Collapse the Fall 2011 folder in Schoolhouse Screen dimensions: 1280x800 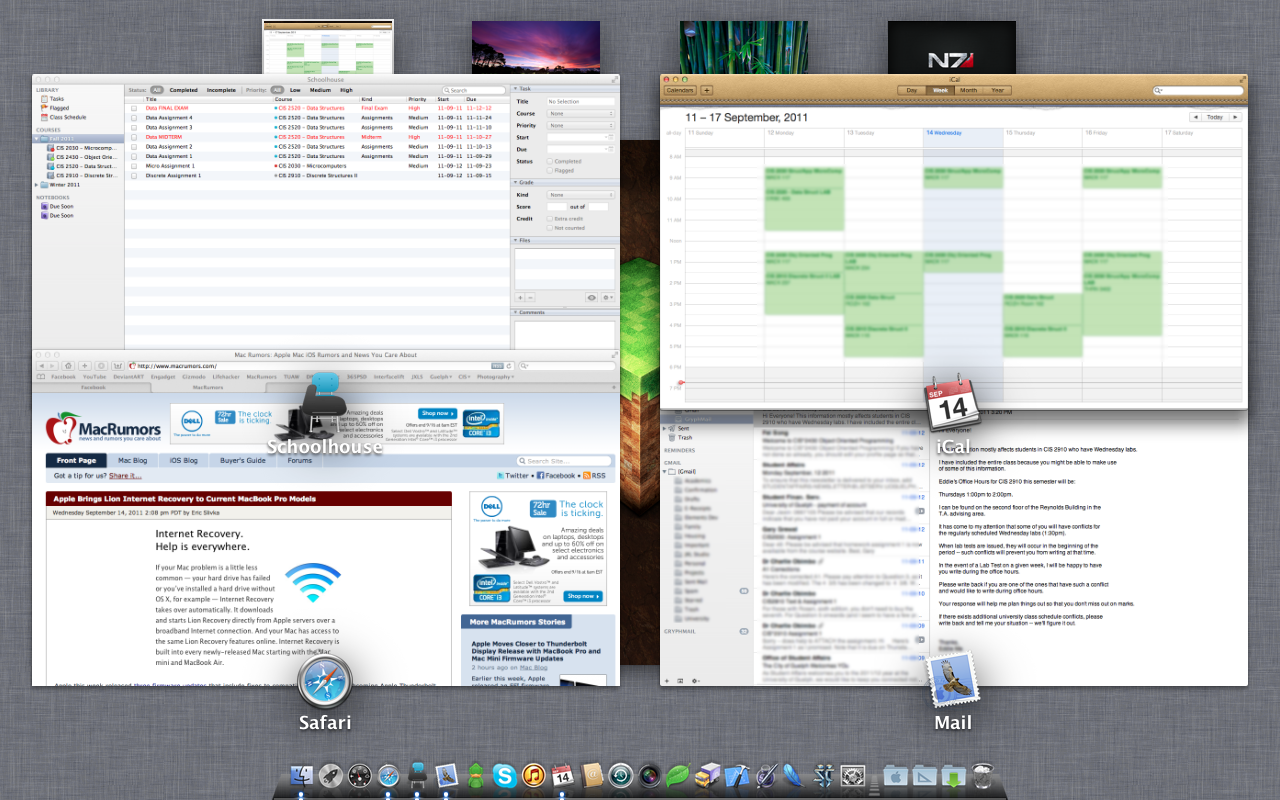pyautogui.click(x=37, y=138)
